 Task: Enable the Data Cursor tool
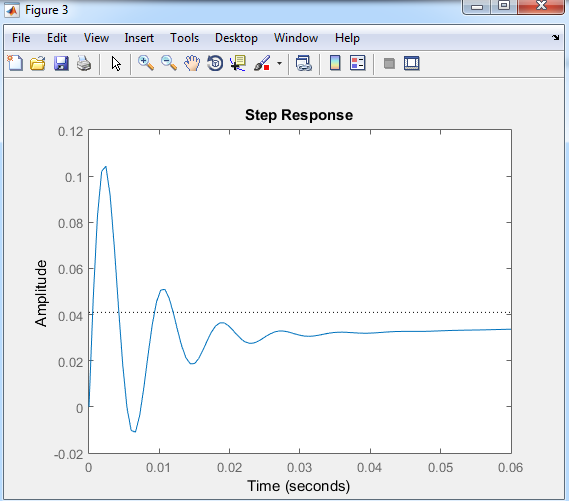(x=238, y=63)
